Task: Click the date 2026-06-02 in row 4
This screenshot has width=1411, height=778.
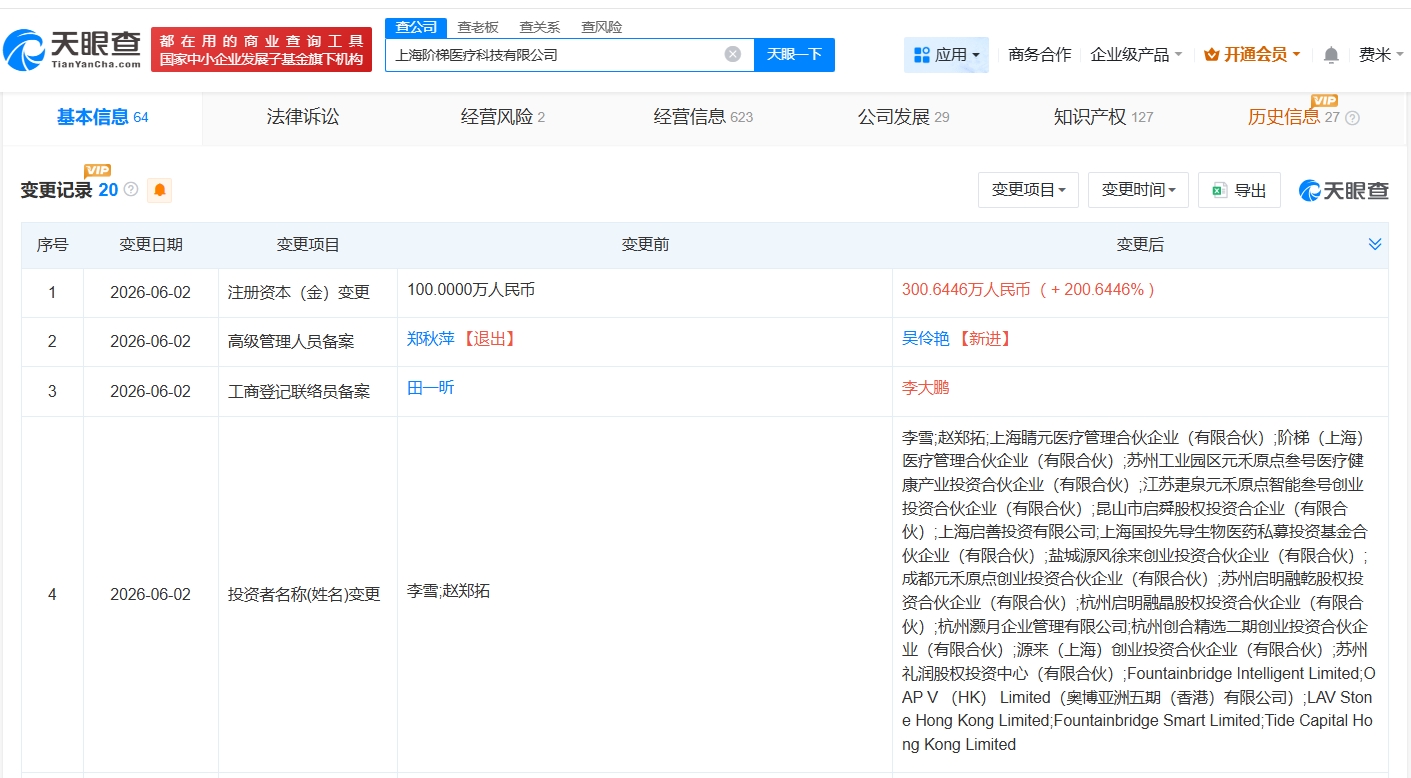Action: pos(151,594)
